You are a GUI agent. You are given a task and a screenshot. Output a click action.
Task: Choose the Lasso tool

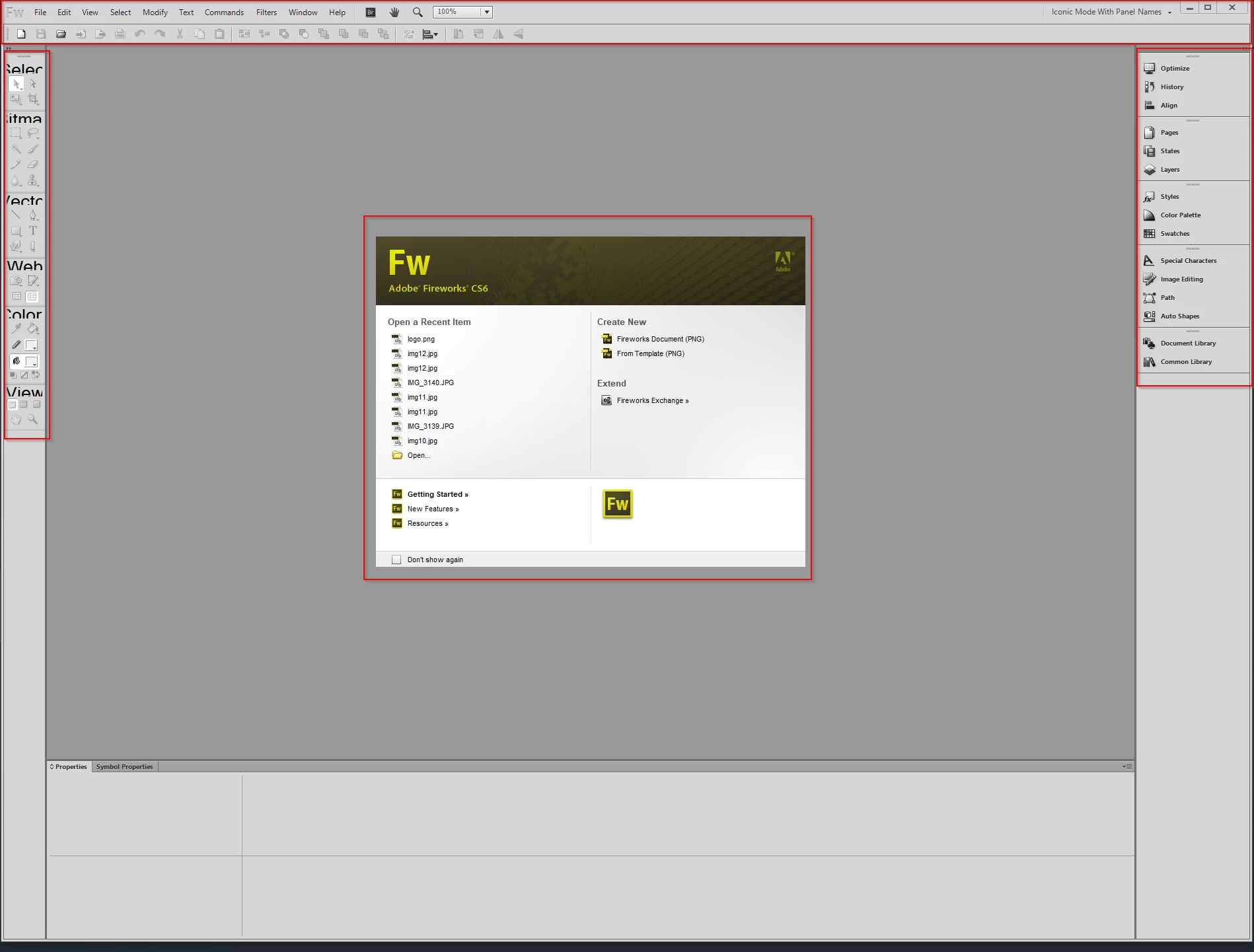pyautogui.click(x=33, y=133)
